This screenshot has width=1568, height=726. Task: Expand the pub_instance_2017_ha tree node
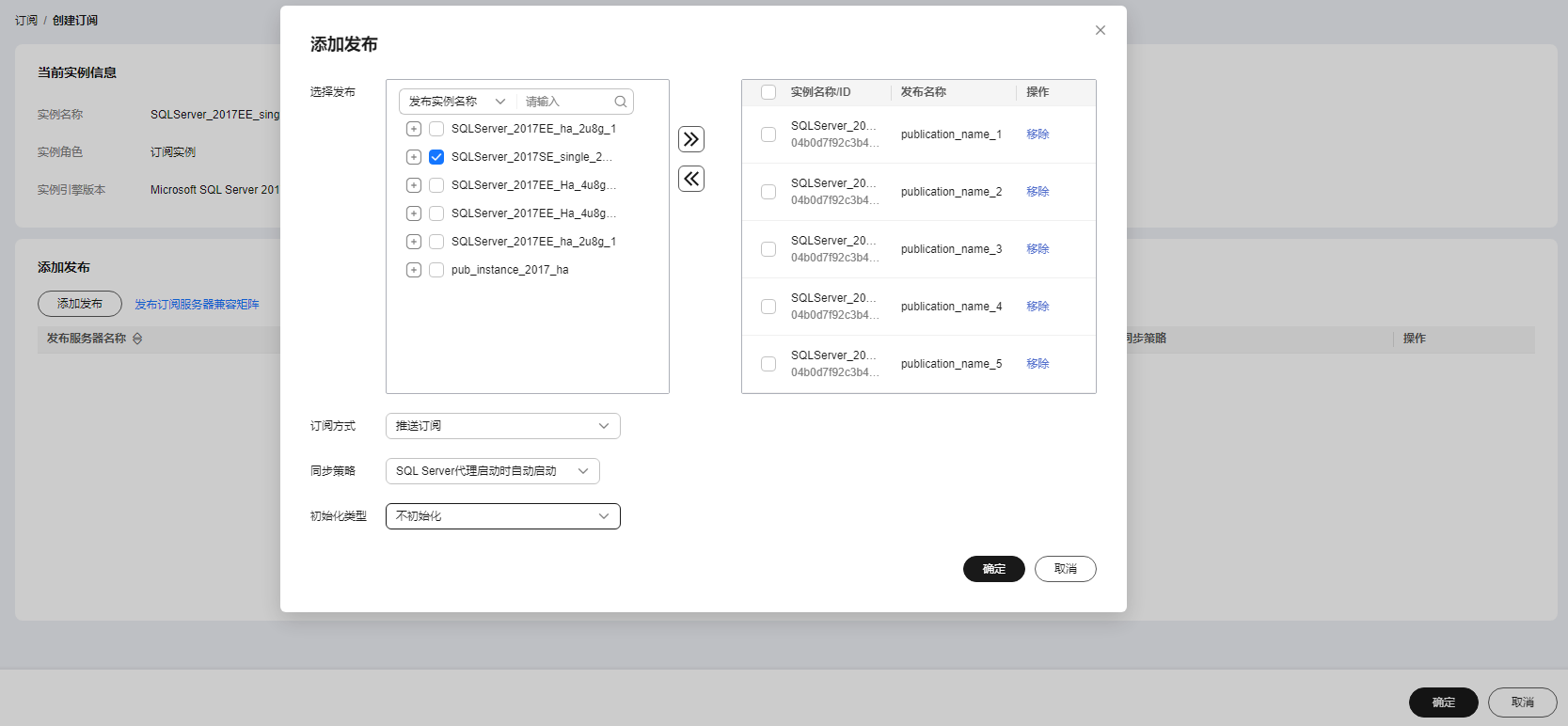point(414,270)
